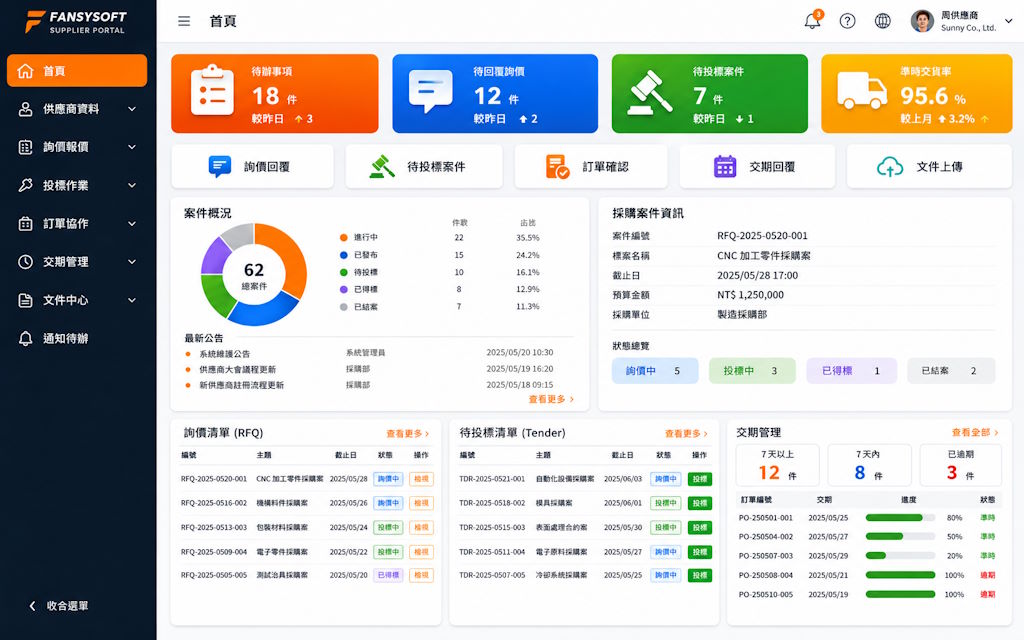The image size is (1024, 640).
Task: Click 投標 button for TDR-2025-0521-001
Action: (x=699, y=479)
